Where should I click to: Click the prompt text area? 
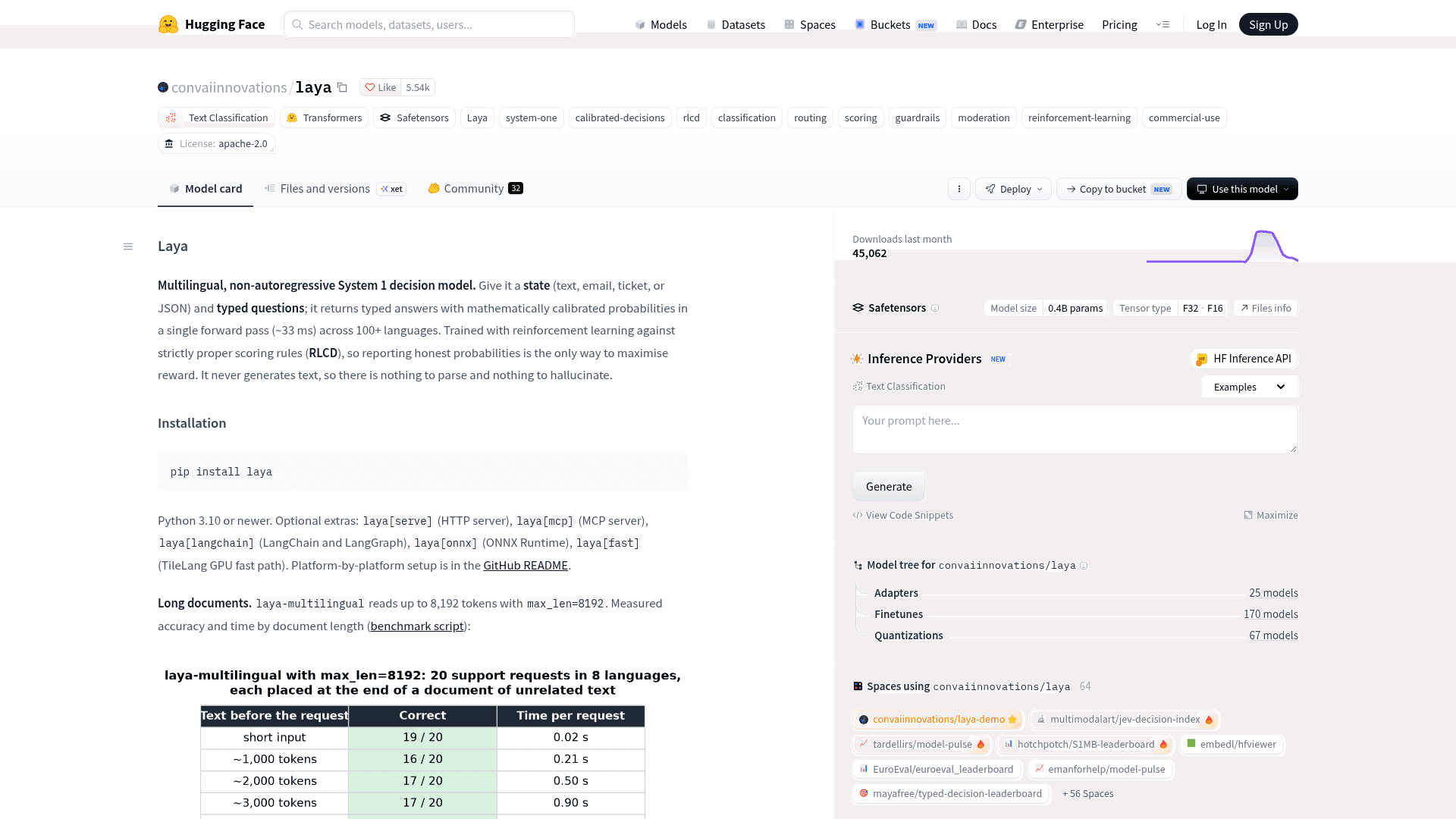tap(1075, 430)
